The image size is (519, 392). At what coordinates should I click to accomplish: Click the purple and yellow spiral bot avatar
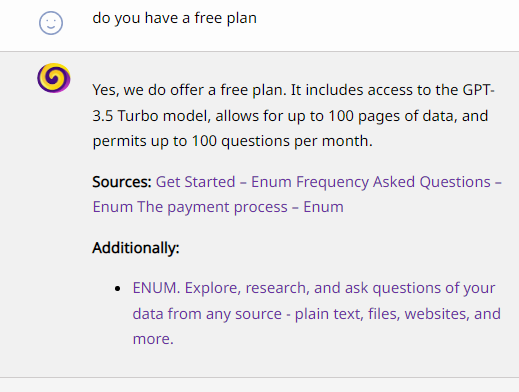(x=54, y=78)
